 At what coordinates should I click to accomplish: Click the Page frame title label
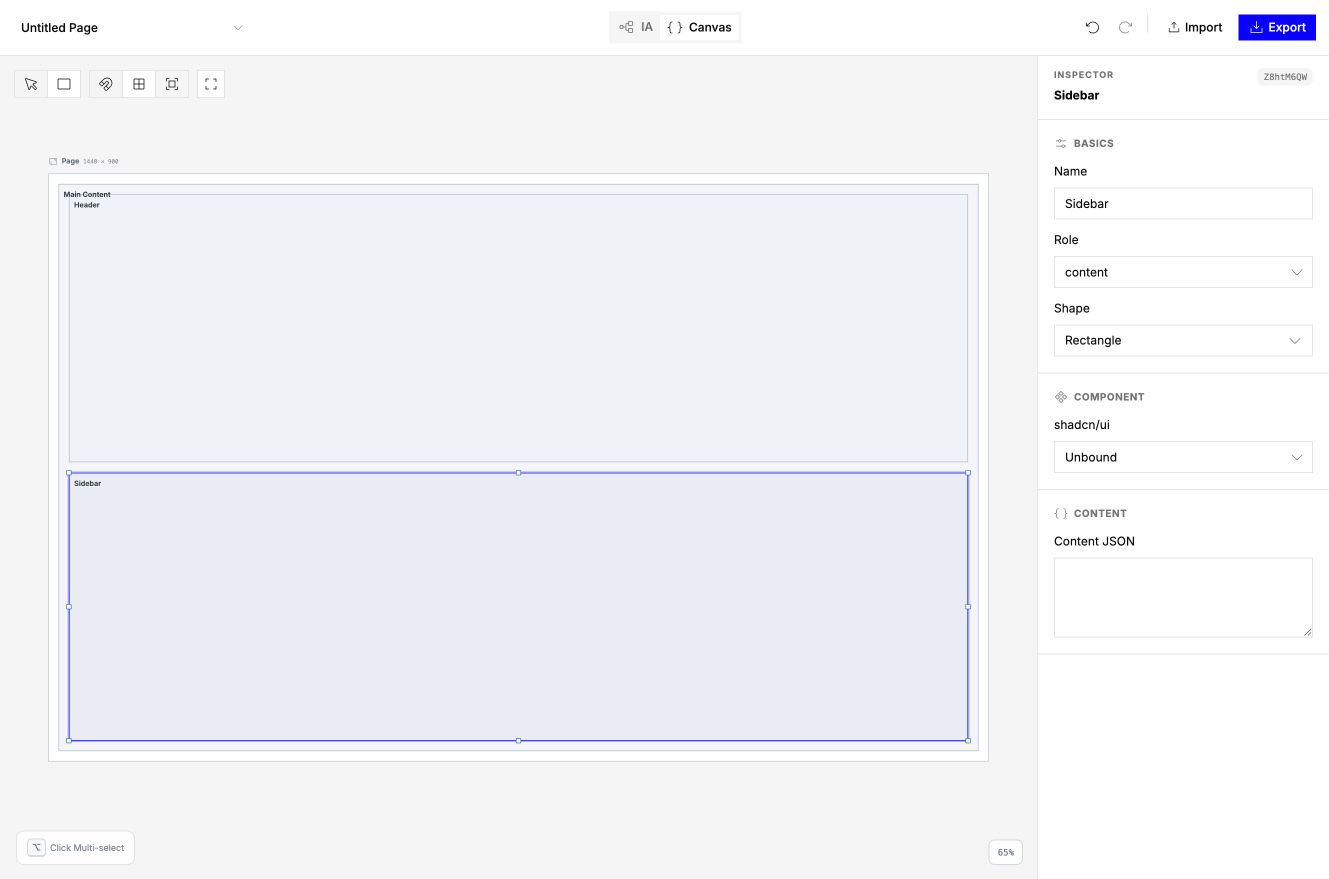pos(70,161)
